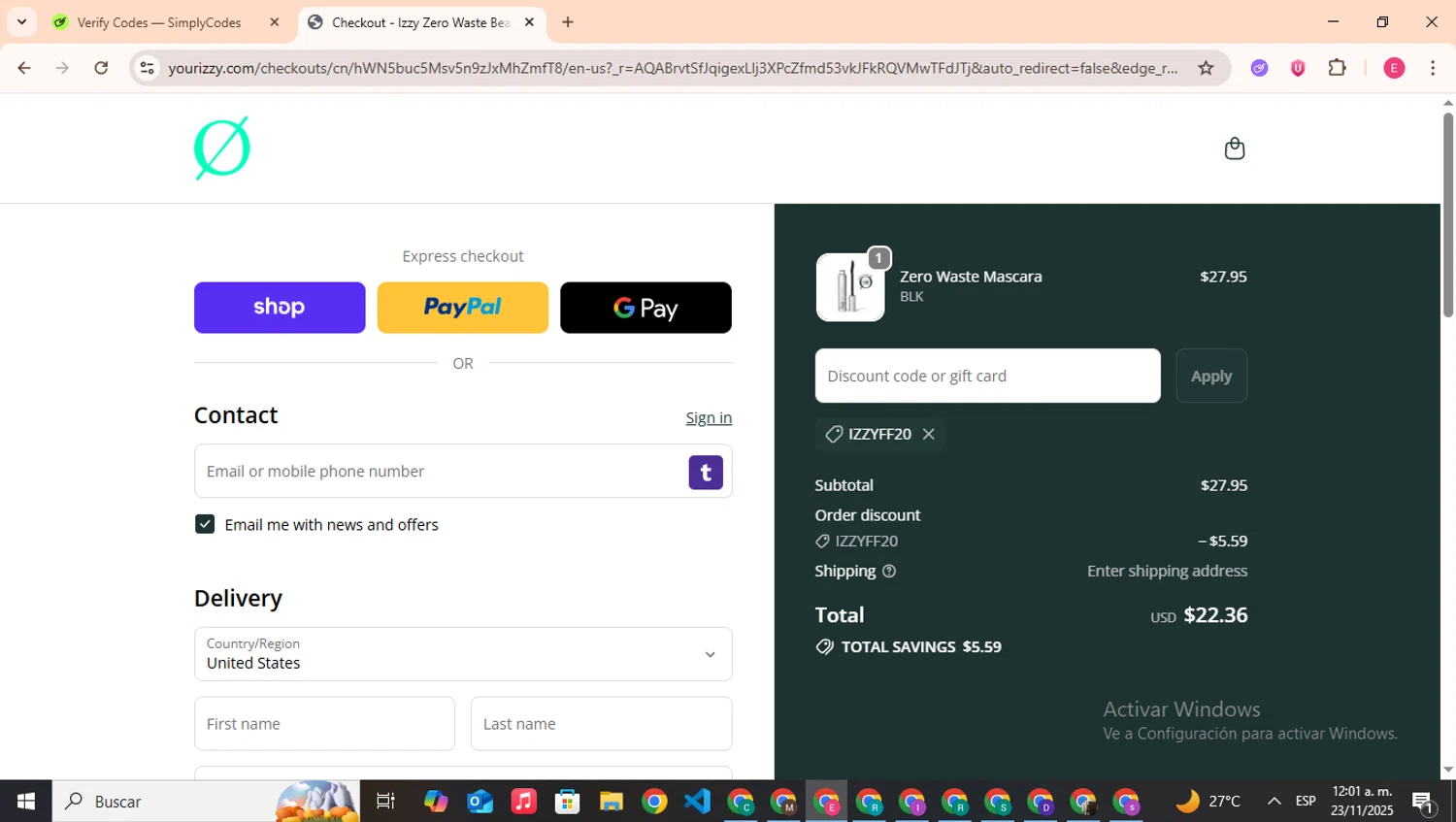Show hidden system tray icons
1456x822 pixels.
click(1274, 802)
